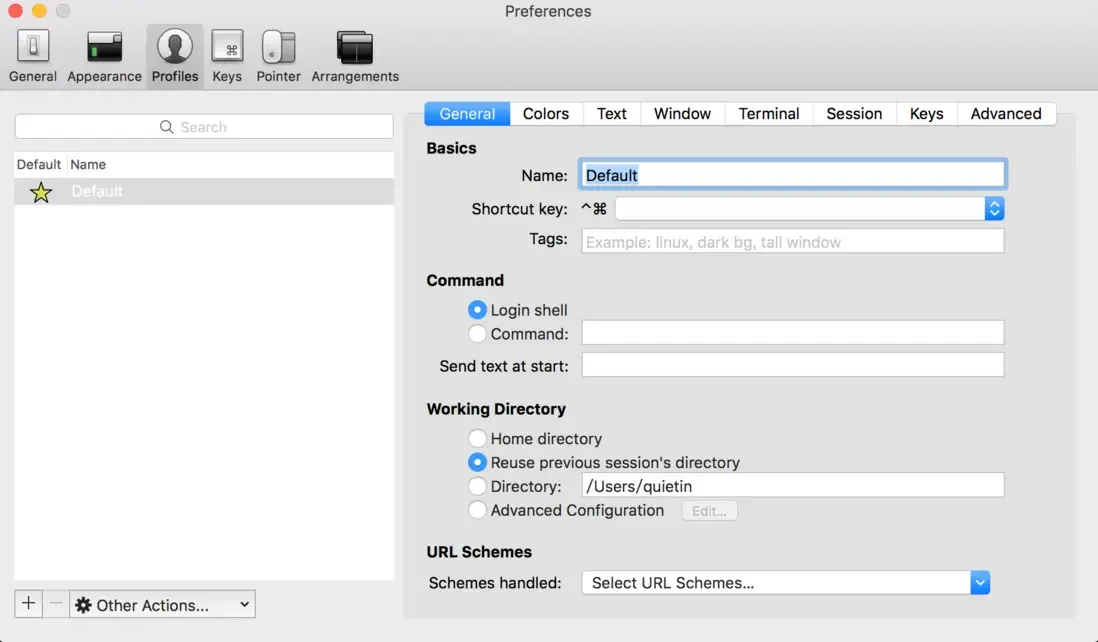Screen dimensions: 1098x642
Task: Click the Default column header
Action: (x=39, y=165)
